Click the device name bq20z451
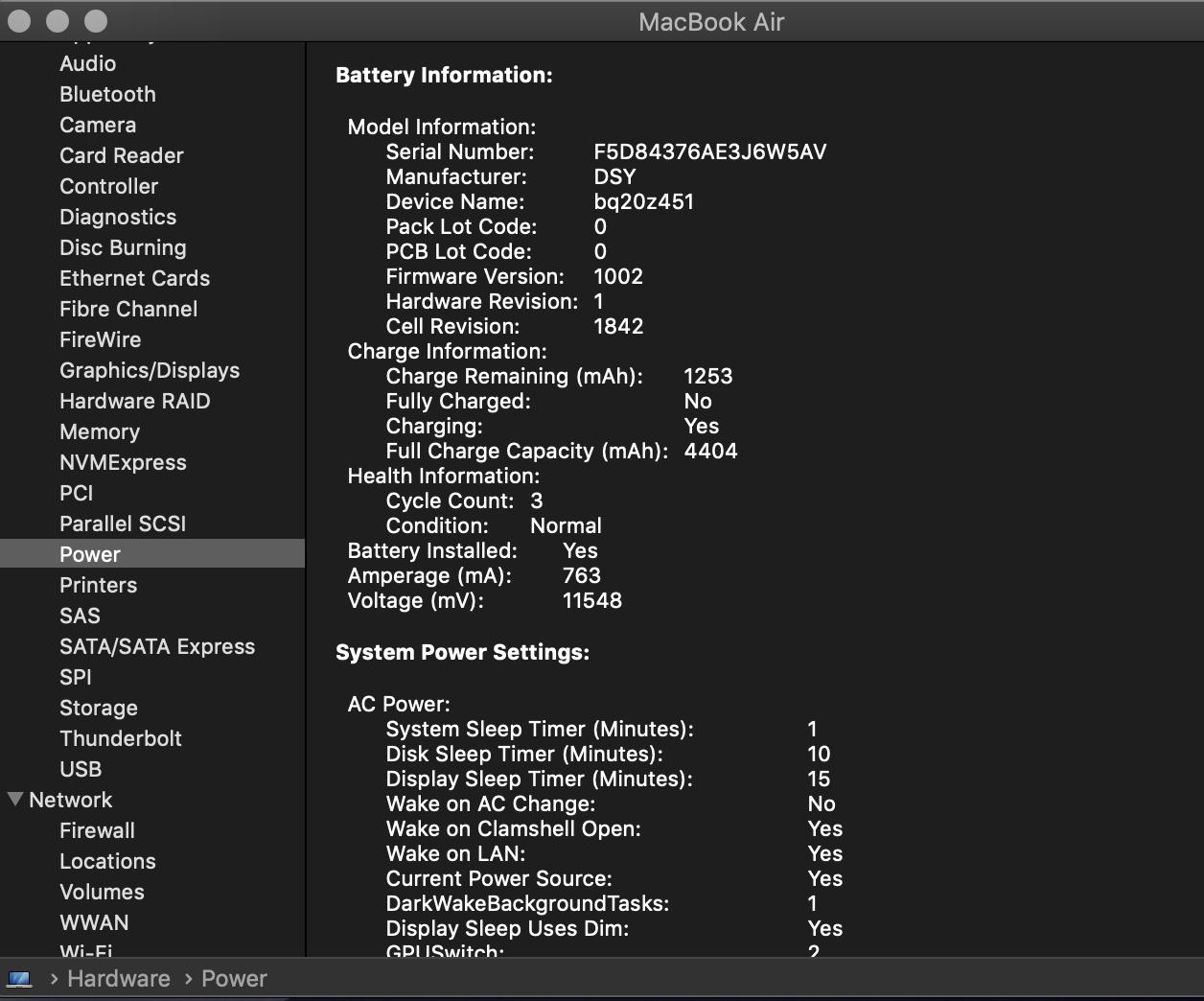The height and width of the screenshot is (1001, 1204). tap(643, 201)
